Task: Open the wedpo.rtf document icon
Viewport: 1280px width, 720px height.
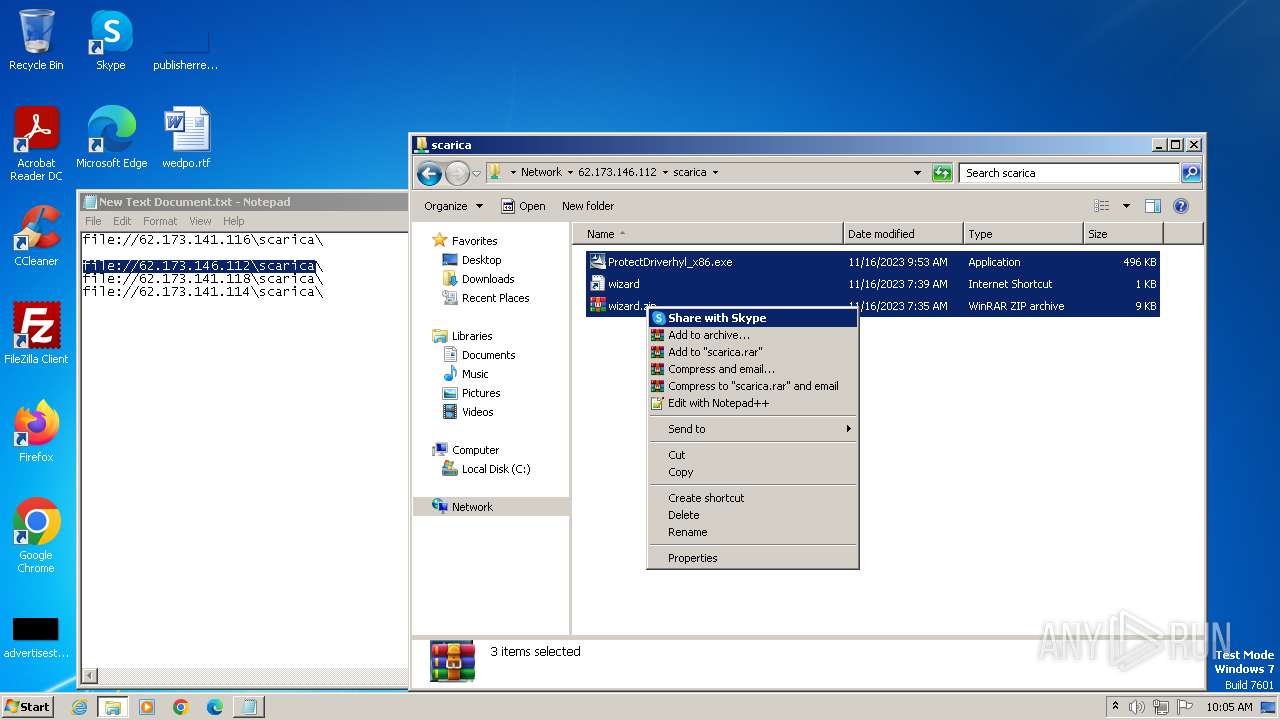Action: pyautogui.click(x=186, y=138)
